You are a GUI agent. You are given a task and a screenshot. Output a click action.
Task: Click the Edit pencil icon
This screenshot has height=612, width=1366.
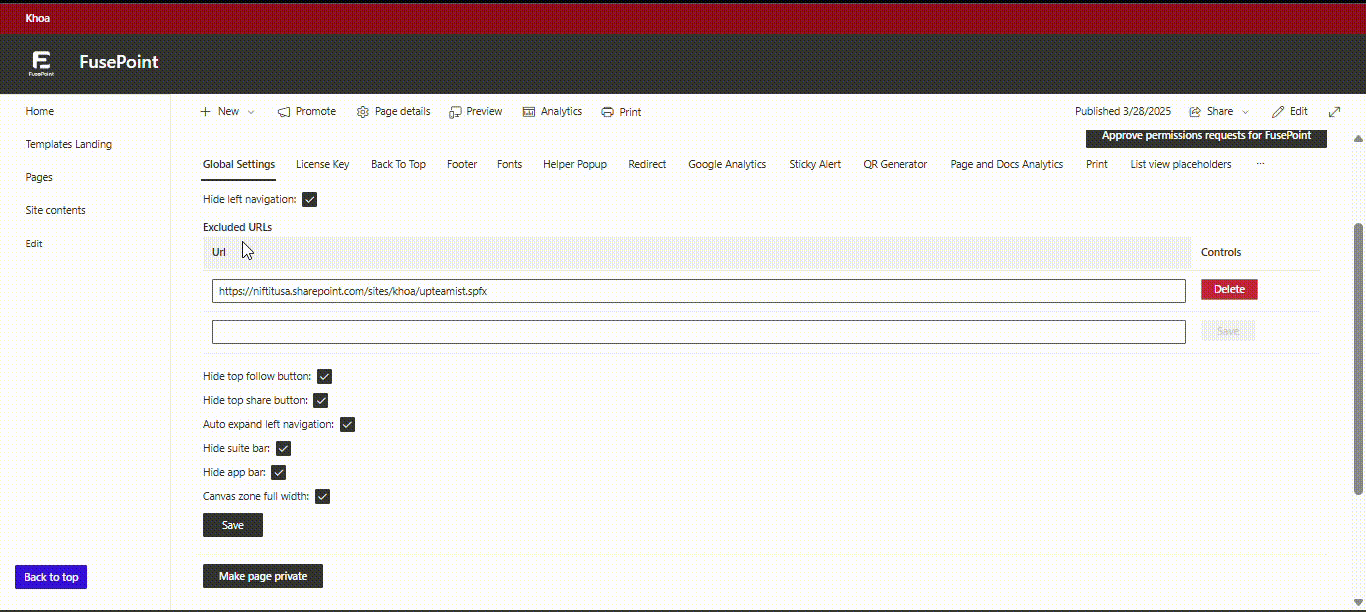[x=1278, y=112]
